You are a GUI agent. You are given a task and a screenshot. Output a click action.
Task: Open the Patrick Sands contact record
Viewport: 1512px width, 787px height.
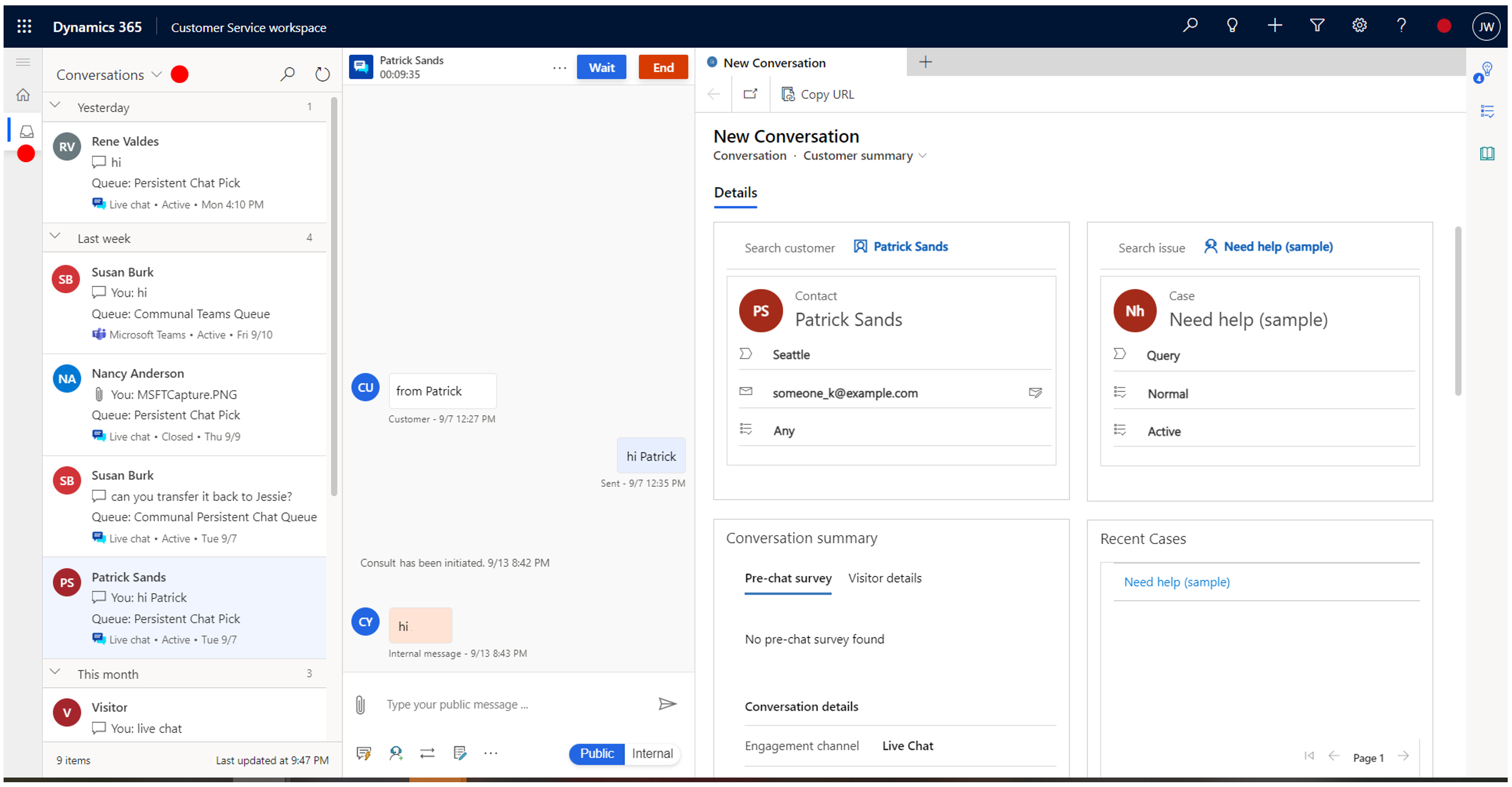tap(848, 318)
